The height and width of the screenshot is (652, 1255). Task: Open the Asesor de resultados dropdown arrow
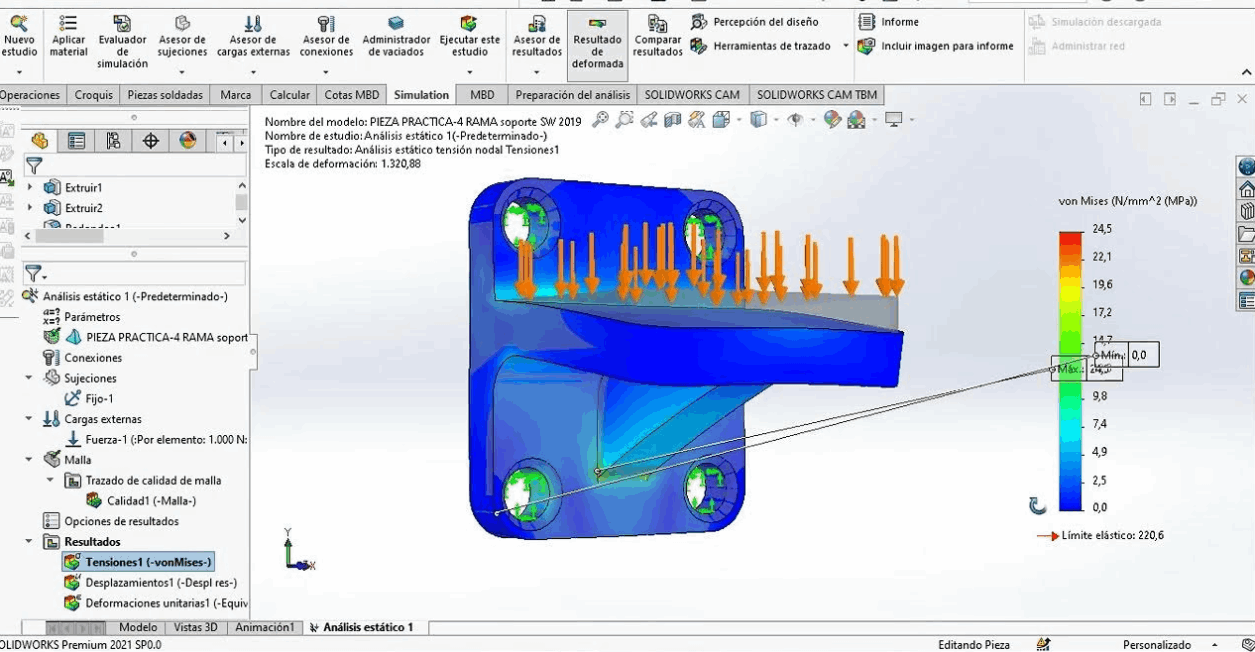537,72
